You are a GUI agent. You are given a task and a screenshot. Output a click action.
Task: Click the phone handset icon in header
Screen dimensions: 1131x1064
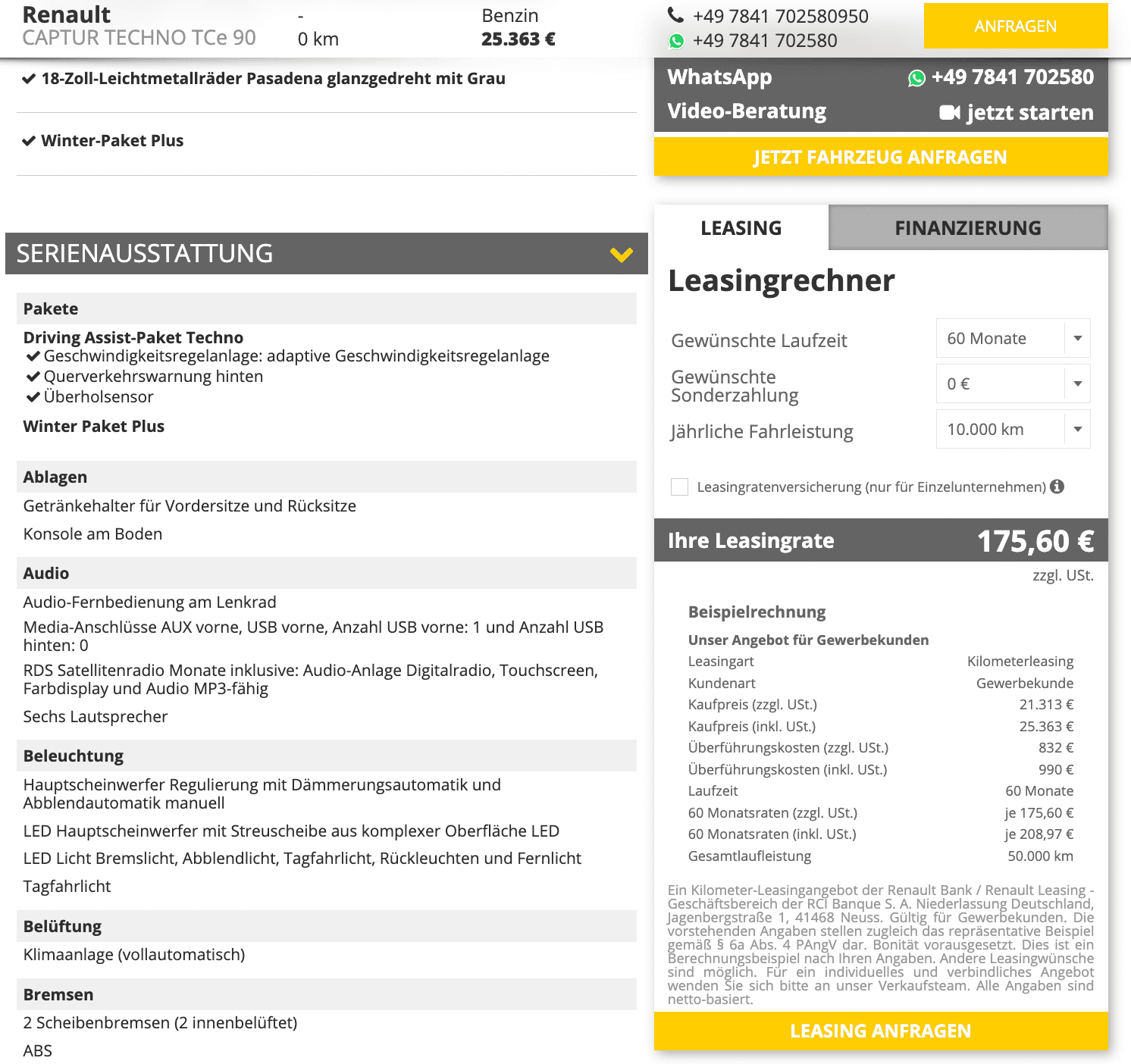tap(675, 15)
